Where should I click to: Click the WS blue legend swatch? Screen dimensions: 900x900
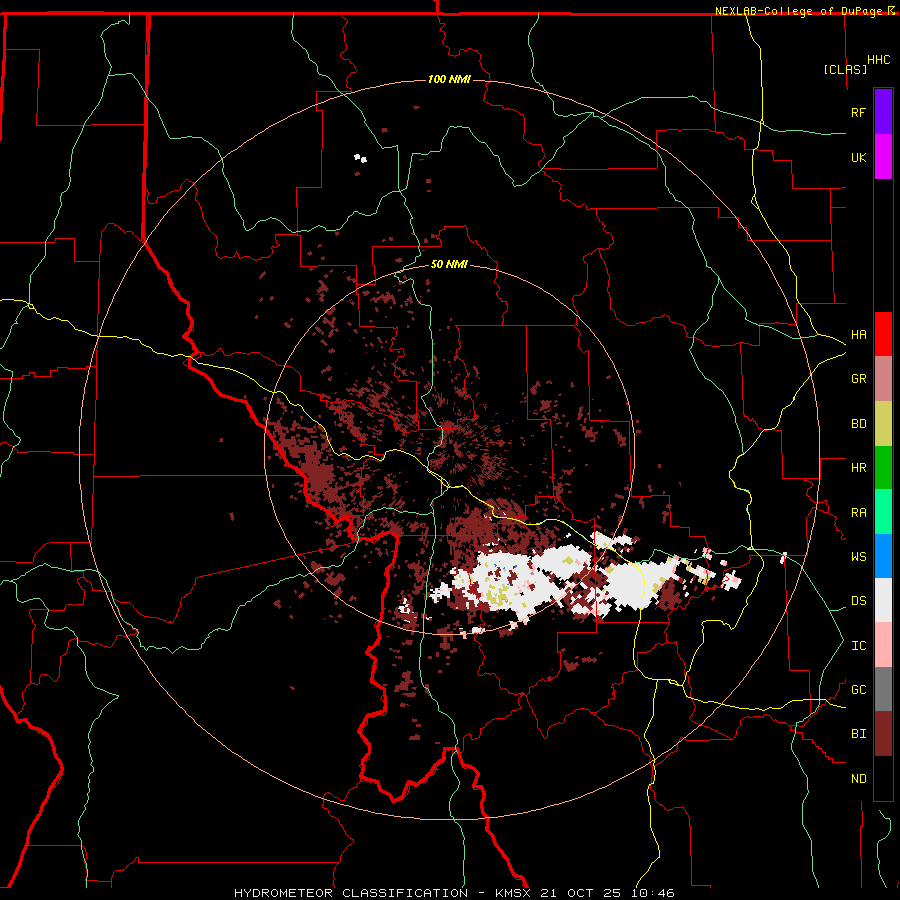point(883,556)
